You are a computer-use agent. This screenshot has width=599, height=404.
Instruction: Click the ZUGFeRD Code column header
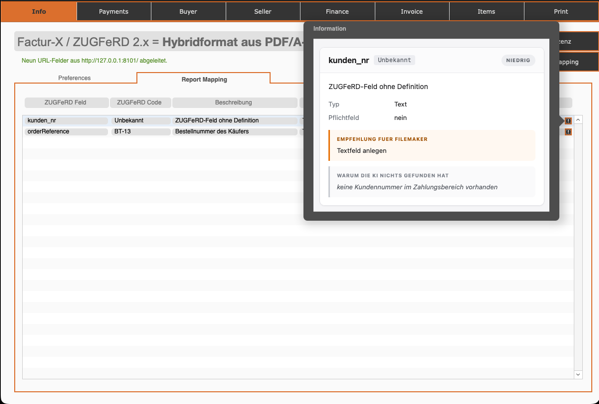140,102
